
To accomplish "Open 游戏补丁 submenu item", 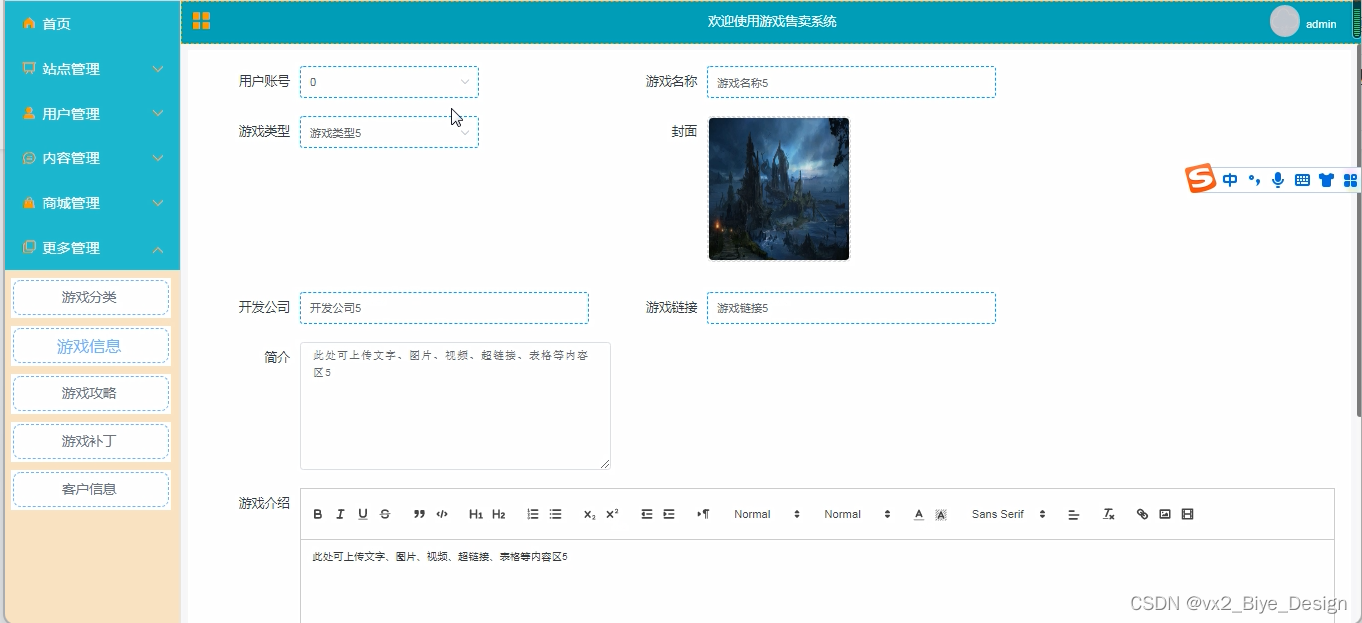I will pos(90,441).
